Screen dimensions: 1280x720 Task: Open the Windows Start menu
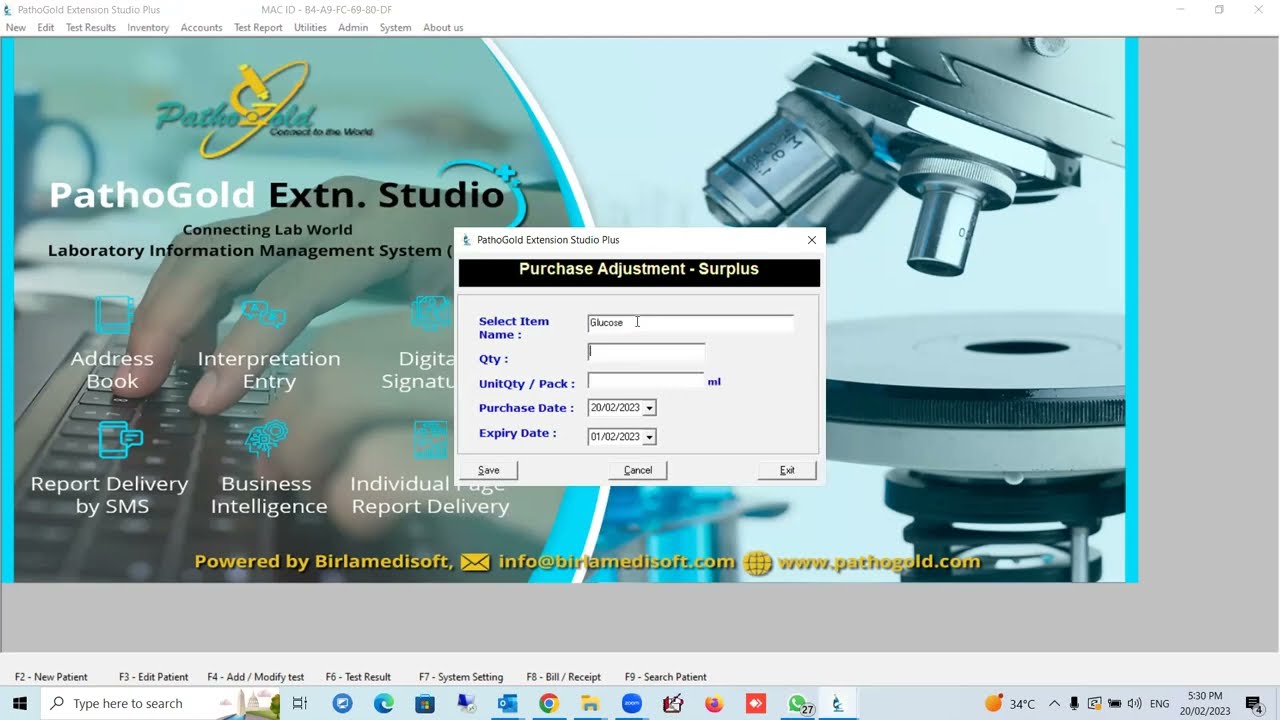pyautogui.click(x=20, y=703)
